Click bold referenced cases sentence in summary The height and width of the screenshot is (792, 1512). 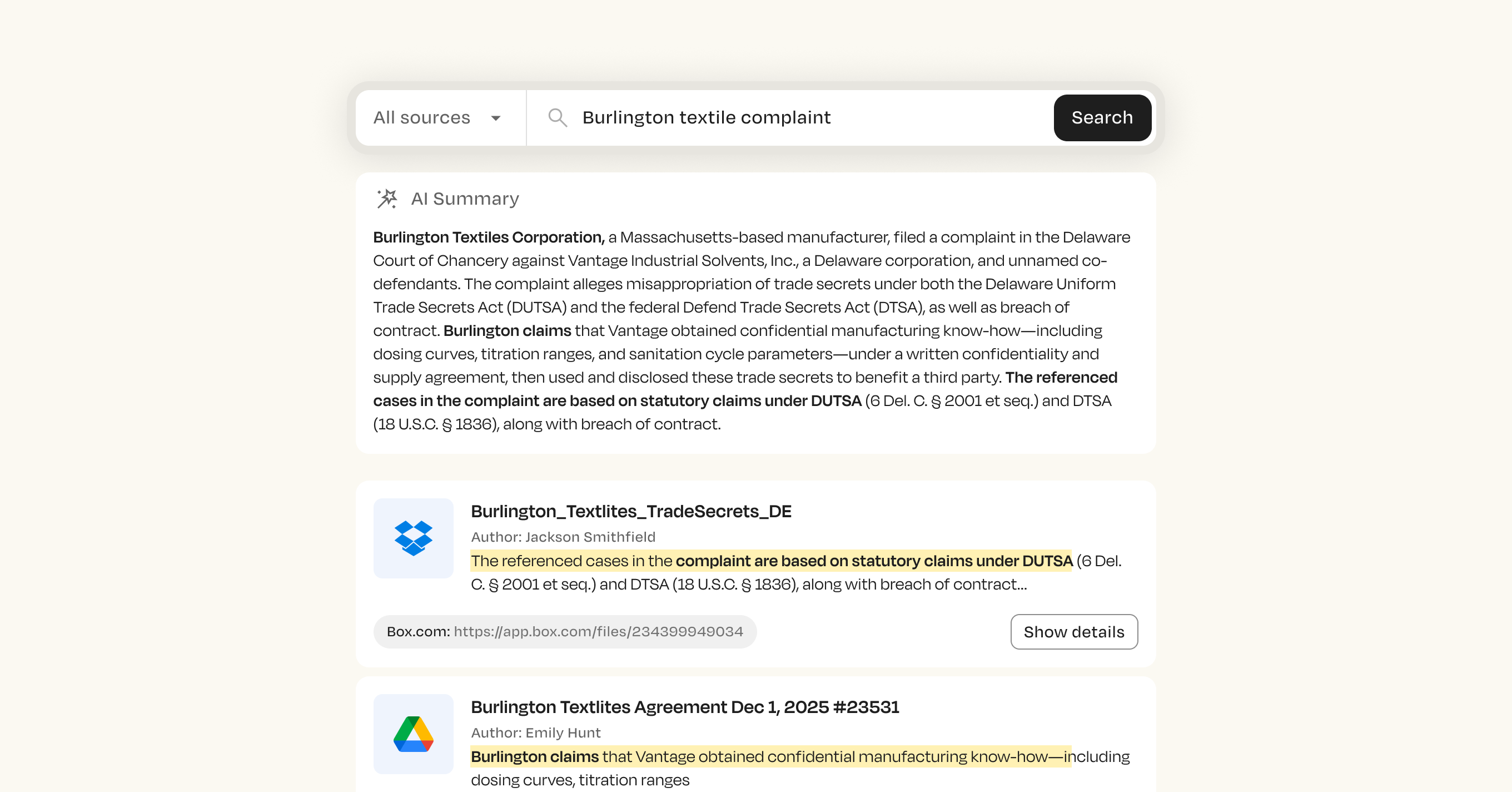pos(616,401)
